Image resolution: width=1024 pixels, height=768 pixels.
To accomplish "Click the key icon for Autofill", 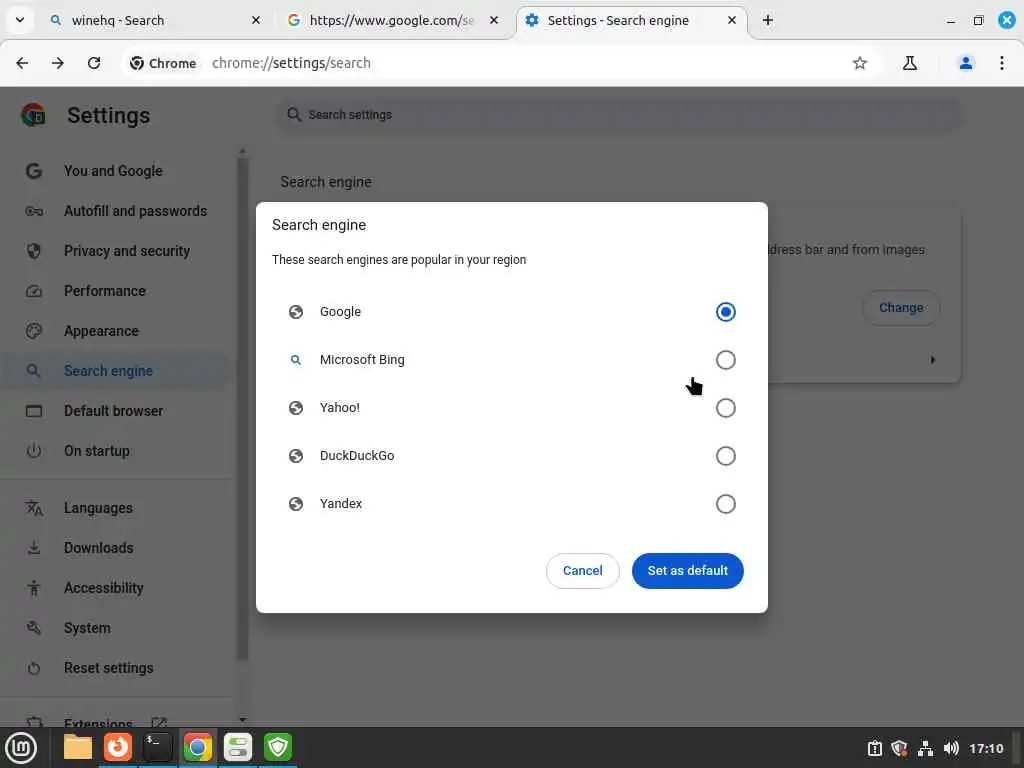I will click(33, 211).
